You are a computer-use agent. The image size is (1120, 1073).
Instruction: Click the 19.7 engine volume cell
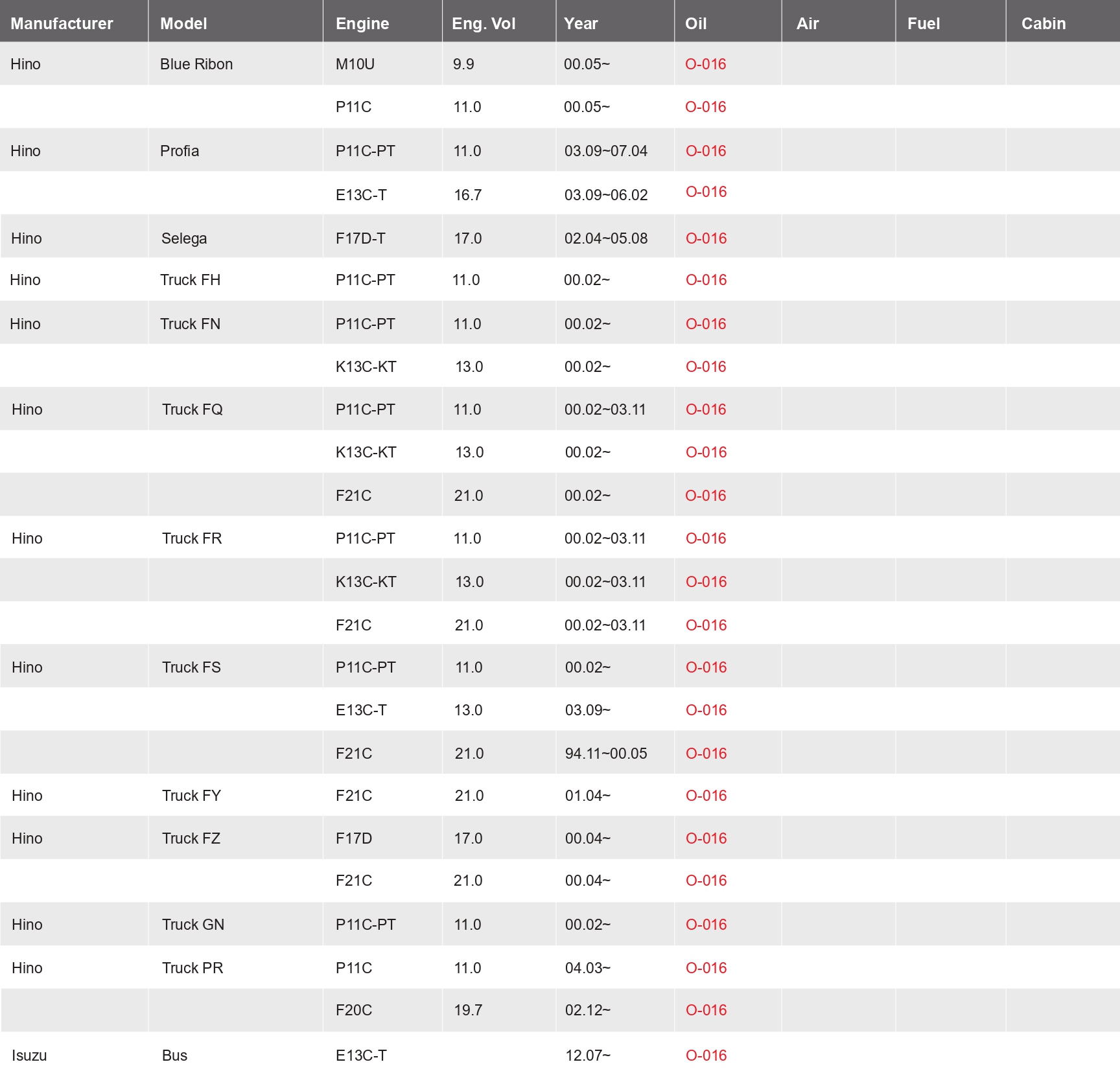click(x=468, y=1010)
